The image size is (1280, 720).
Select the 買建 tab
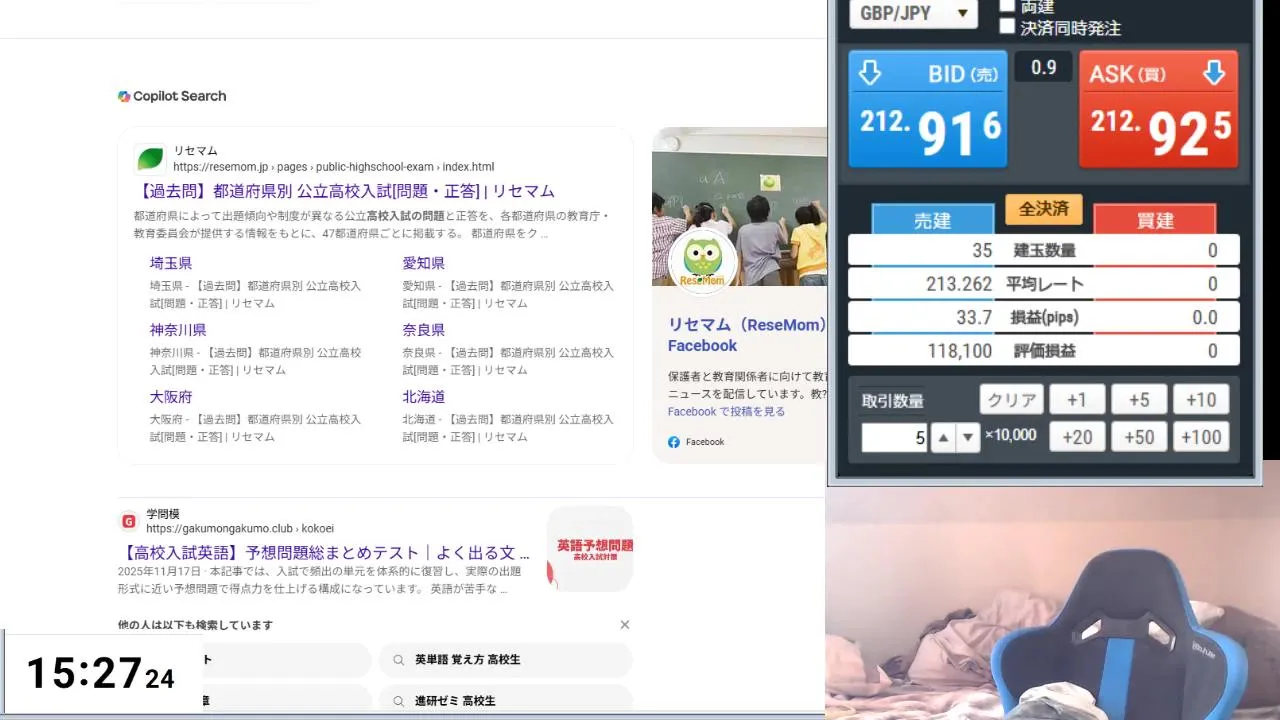(x=1155, y=220)
